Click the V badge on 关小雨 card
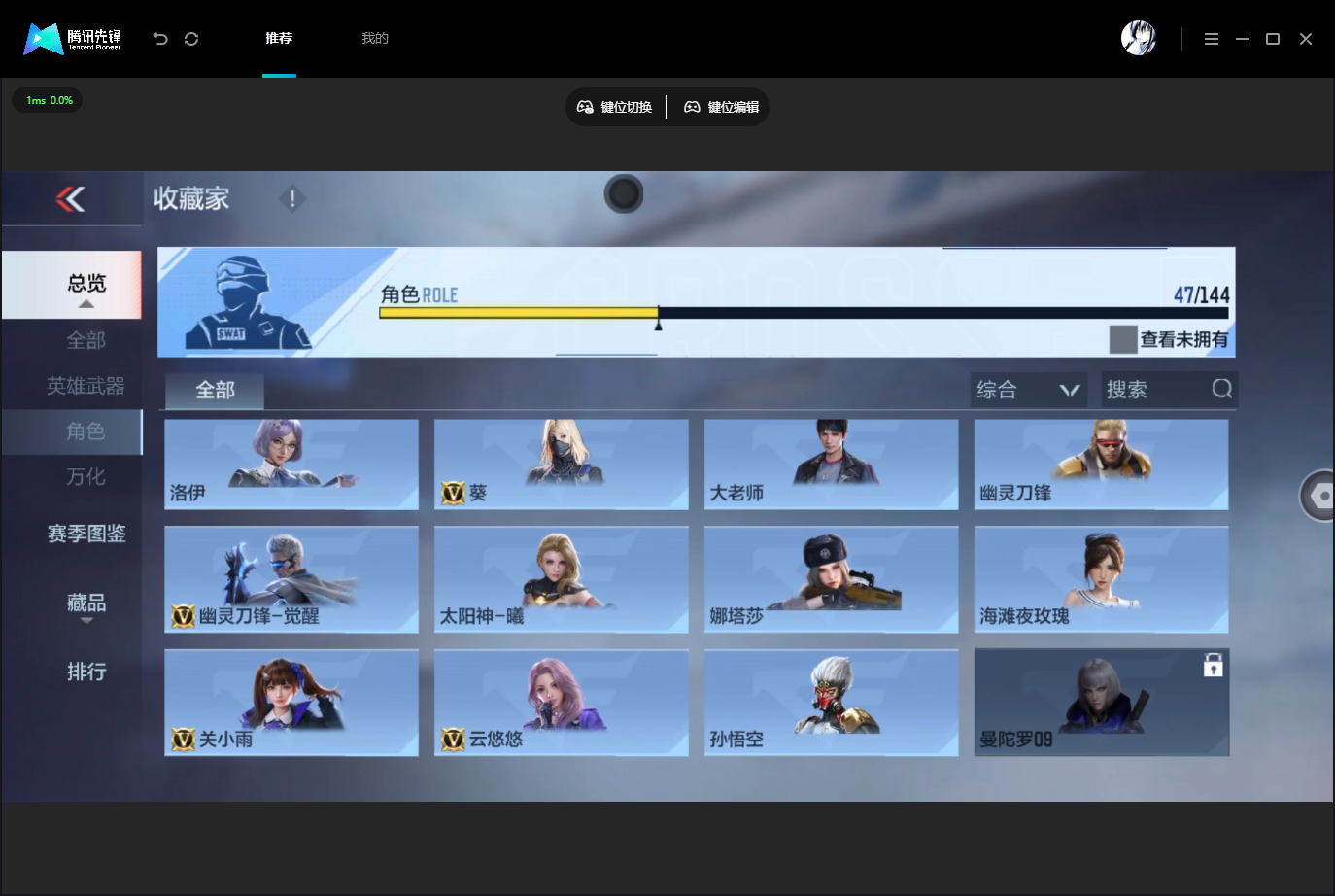1335x896 pixels. 183,740
